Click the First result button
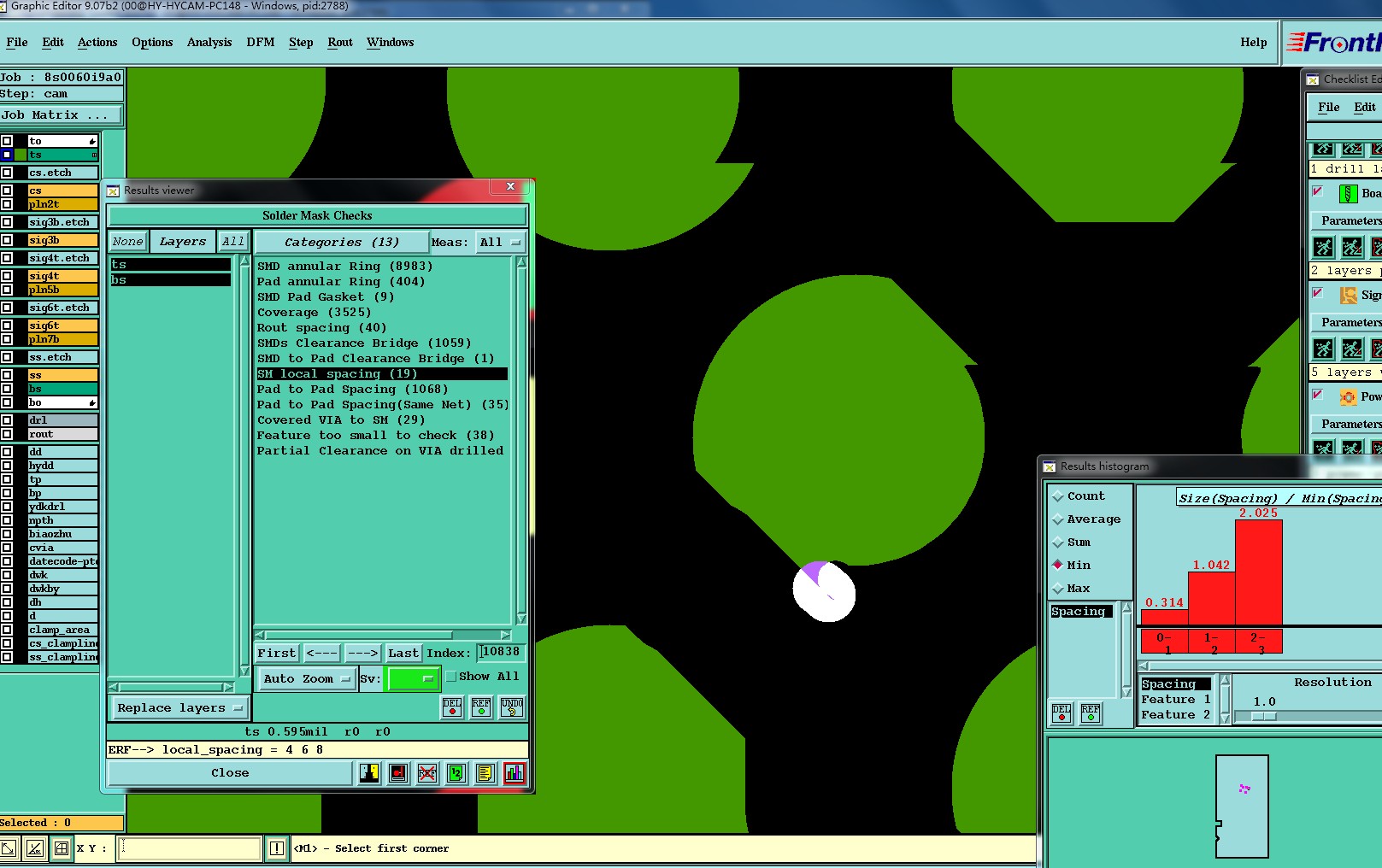Viewport: 1382px width, 868px height. coord(277,654)
